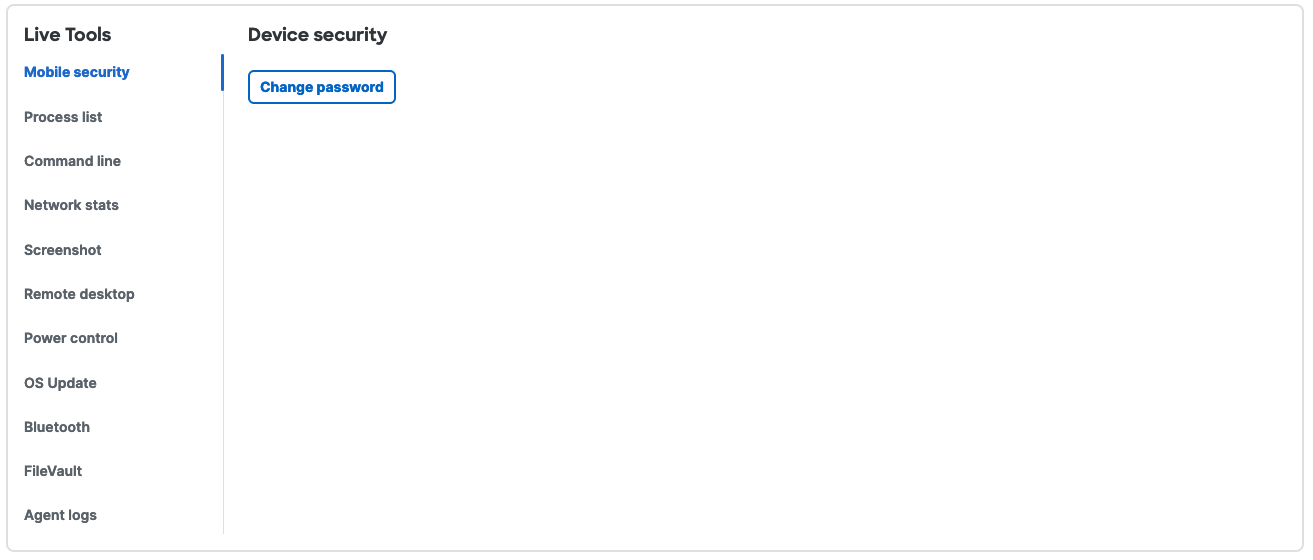Open Power control options
The width and height of the screenshot is (1313, 560).
pos(71,338)
